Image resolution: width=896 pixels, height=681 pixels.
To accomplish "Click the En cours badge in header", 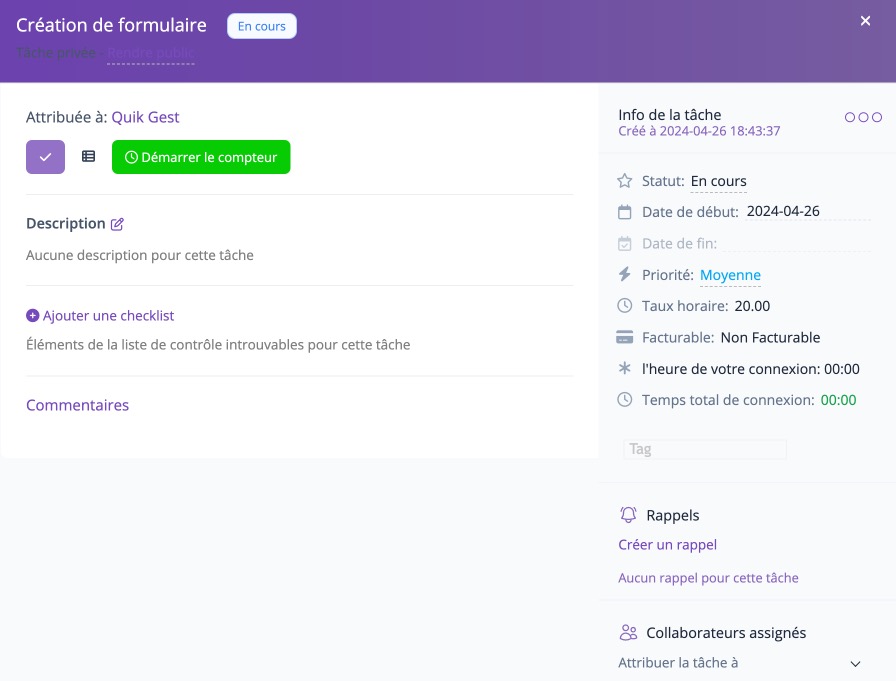I will [262, 26].
